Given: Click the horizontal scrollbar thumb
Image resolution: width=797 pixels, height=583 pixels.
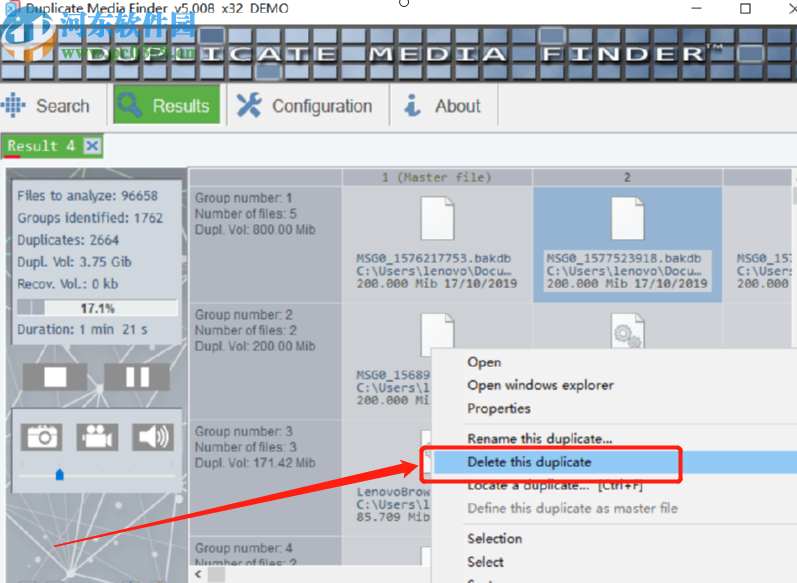Looking at the screenshot, I should pyautogui.click(x=216, y=574).
